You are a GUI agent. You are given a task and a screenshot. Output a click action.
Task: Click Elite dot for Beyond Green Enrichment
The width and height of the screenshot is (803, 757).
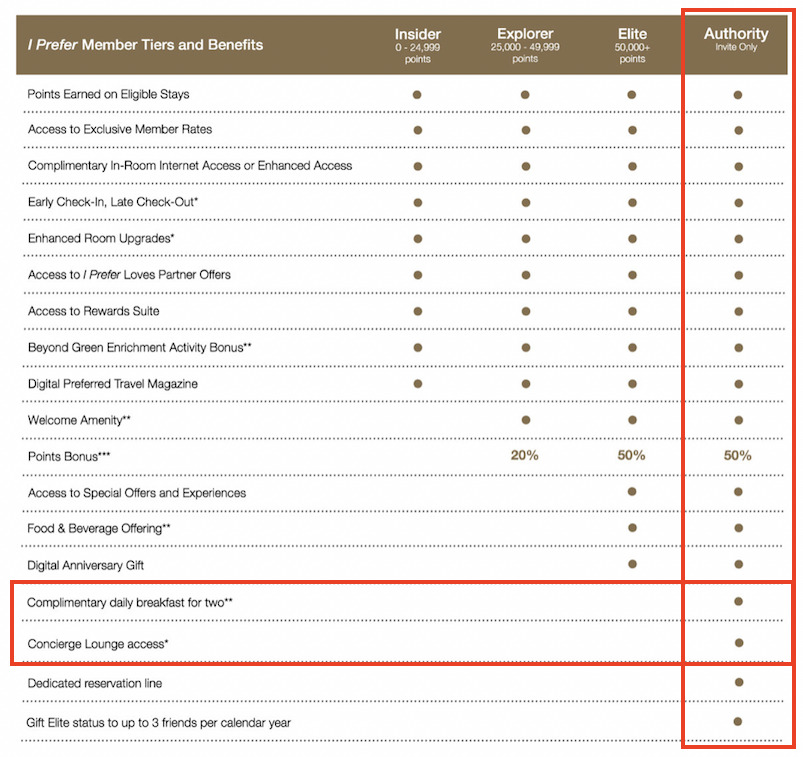[x=632, y=348]
